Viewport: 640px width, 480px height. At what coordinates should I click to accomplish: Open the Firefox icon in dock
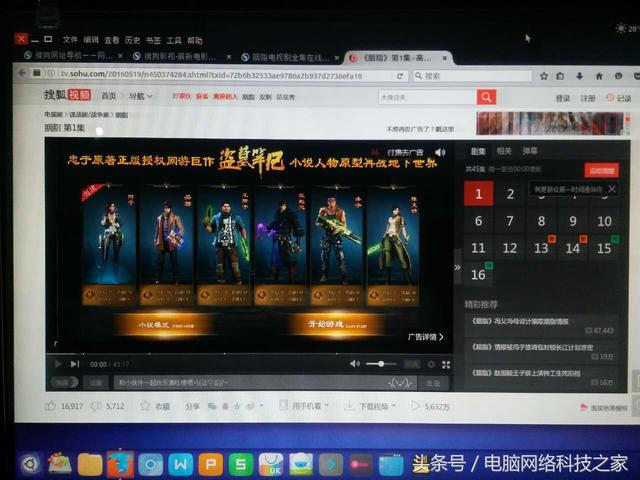click(120, 464)
